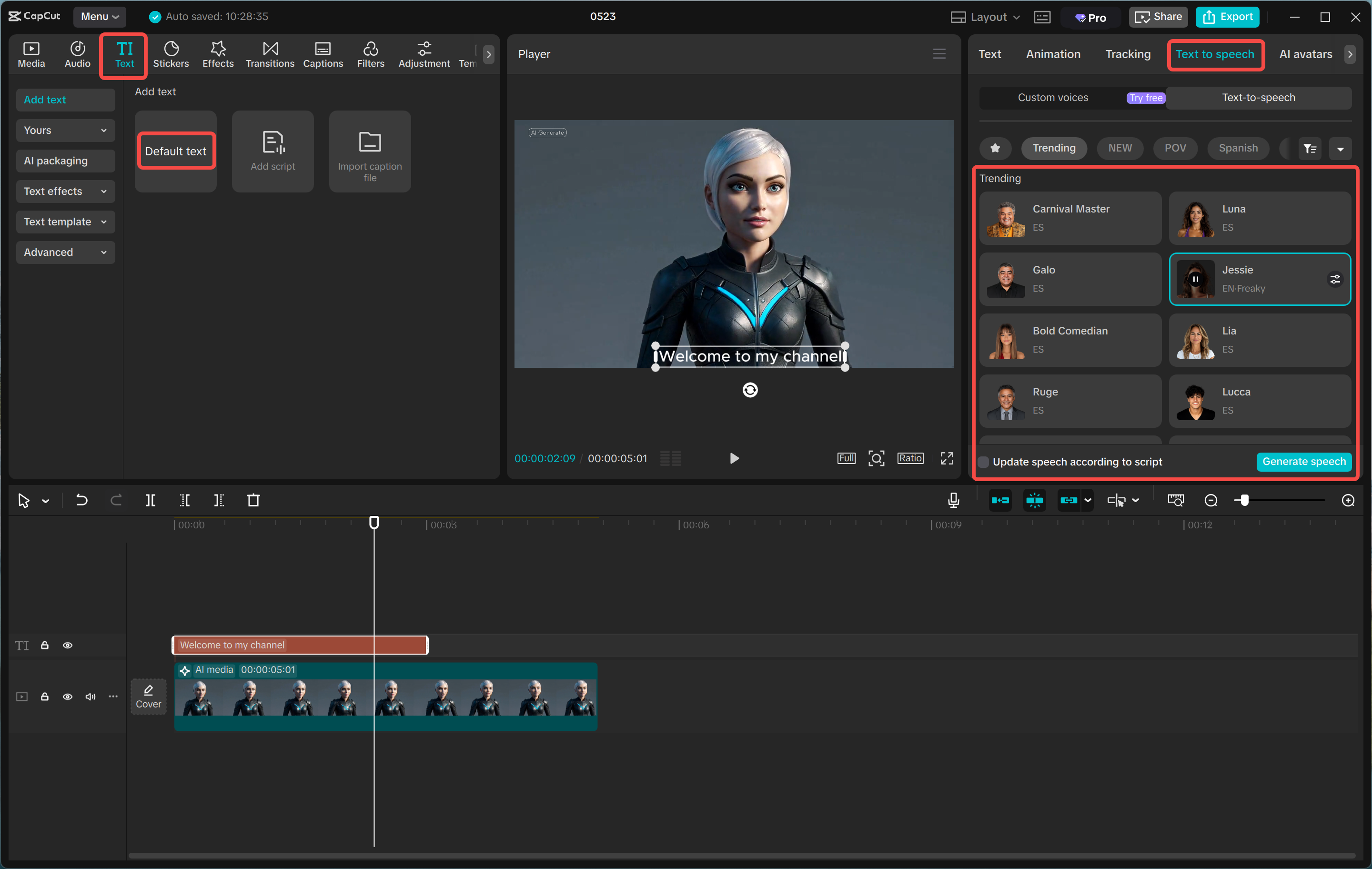Select the Media panel icon
This screenshot has width=1372, height=869.
tap(31, 54)
